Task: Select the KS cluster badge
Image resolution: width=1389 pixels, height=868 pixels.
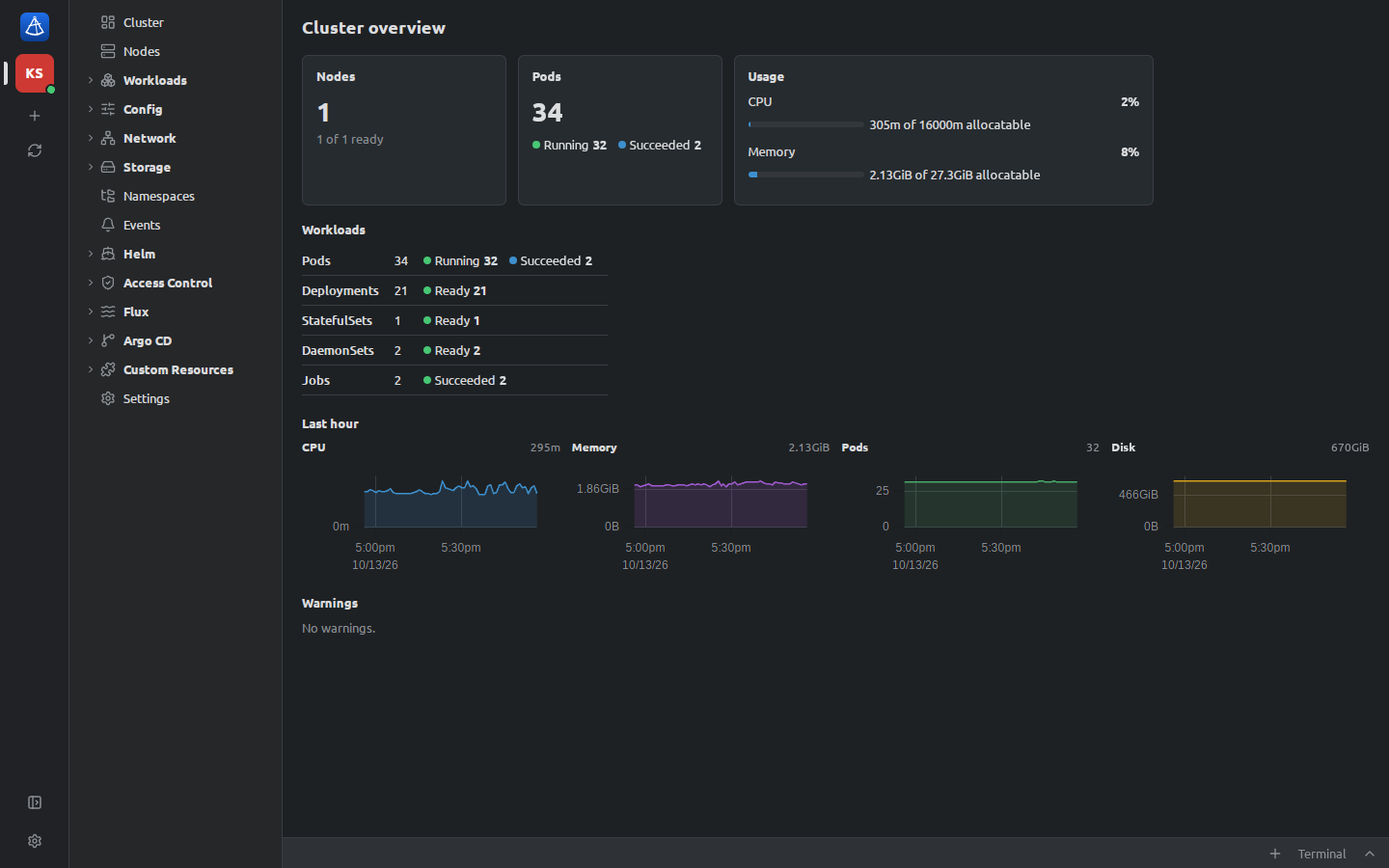Action: (35, 73)
